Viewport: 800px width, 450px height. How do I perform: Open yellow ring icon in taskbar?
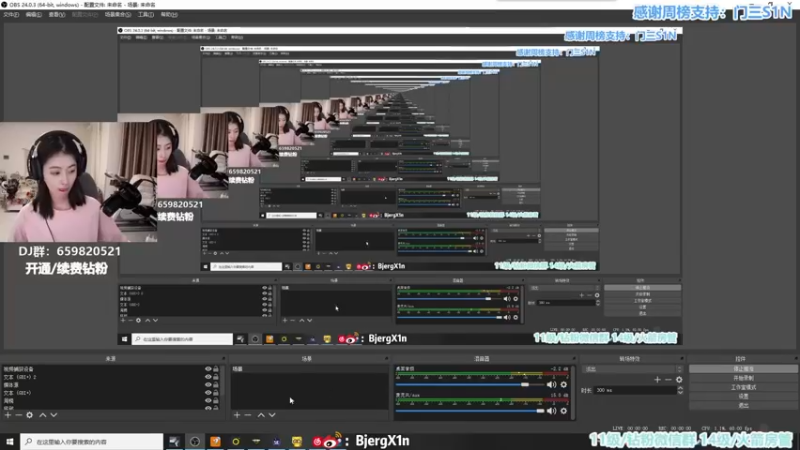(236, 441)
